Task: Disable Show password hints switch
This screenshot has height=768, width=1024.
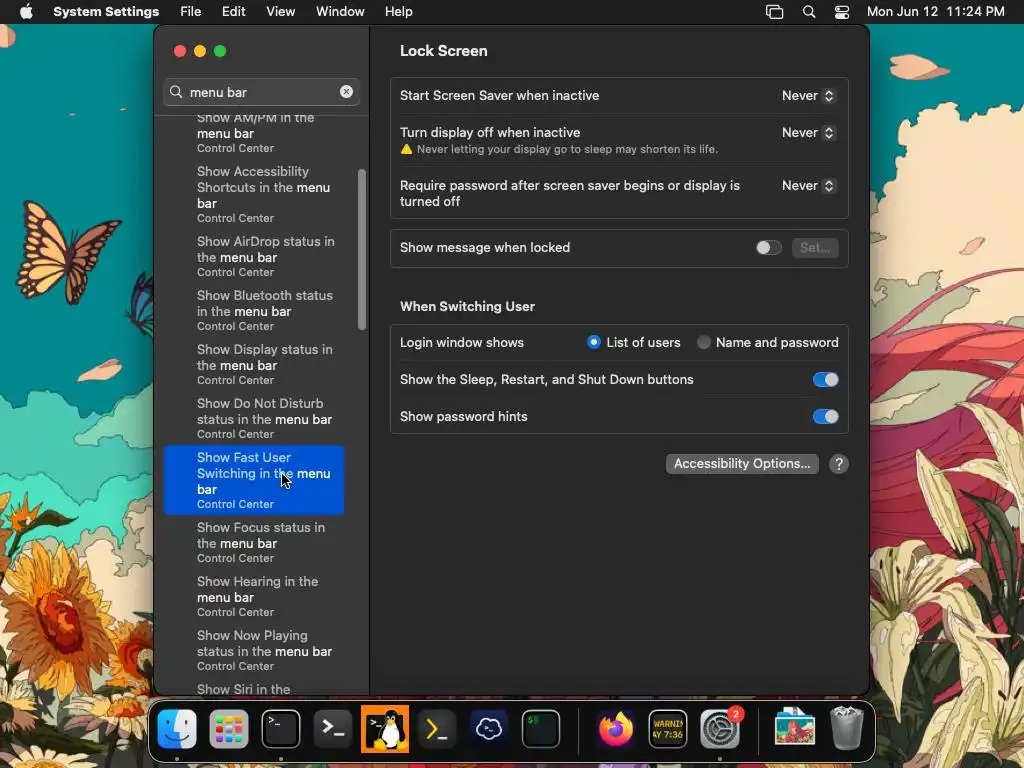Action: click(x=825, y=417)
